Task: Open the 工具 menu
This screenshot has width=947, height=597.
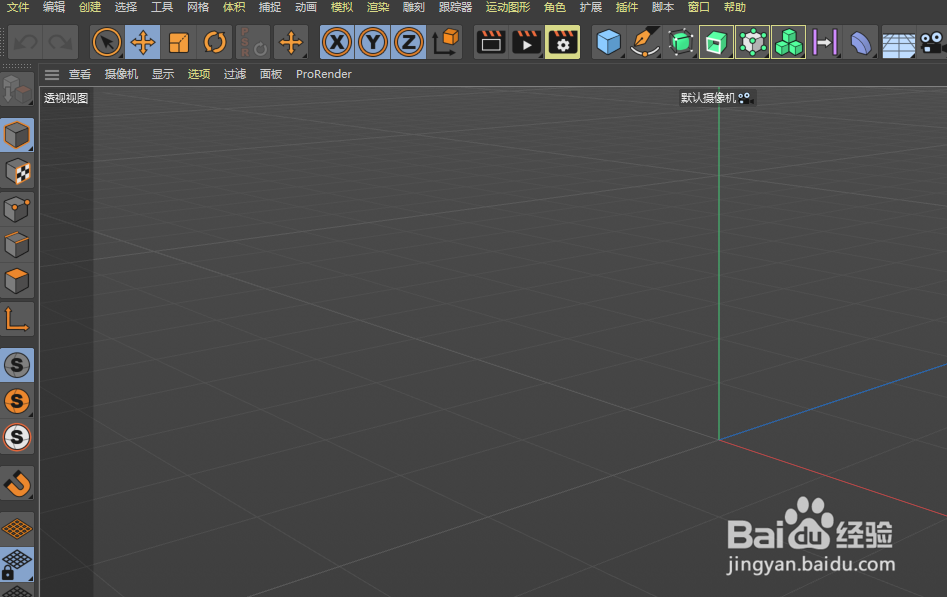Action: 162,7
